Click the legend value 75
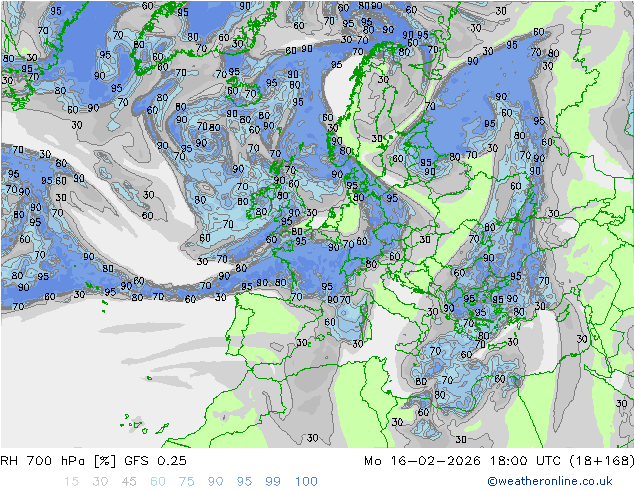This screenshot has height=490, width=634. [186, 481]
